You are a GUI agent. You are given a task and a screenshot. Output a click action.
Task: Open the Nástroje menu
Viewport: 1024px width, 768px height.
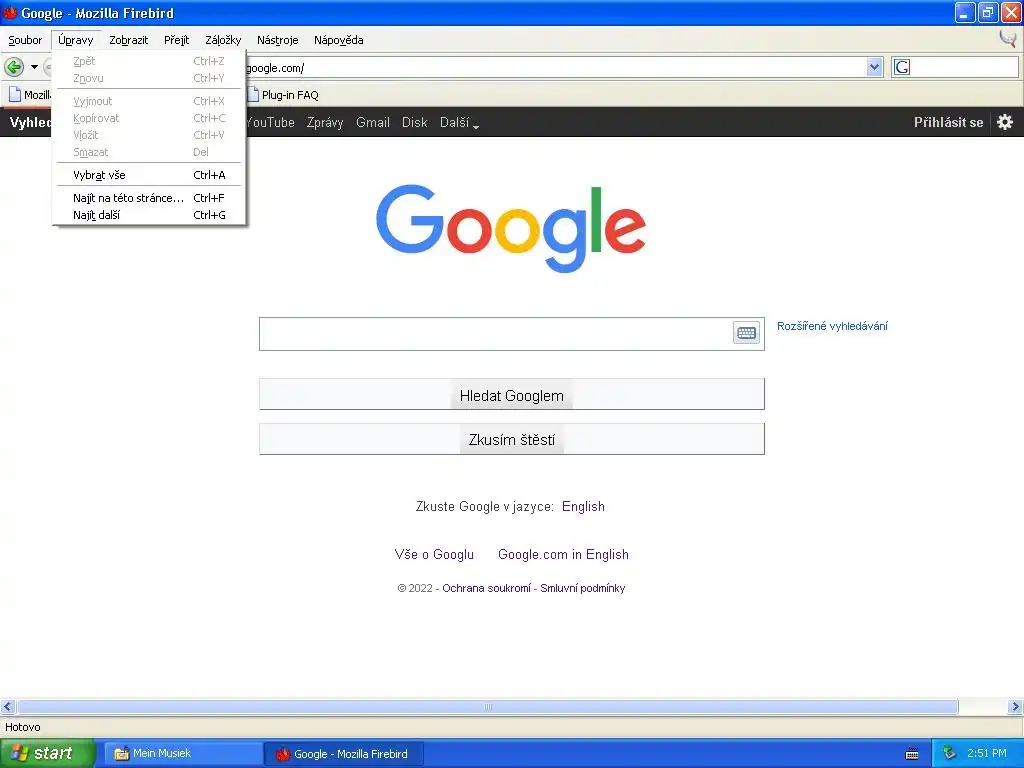pos(278,40)
